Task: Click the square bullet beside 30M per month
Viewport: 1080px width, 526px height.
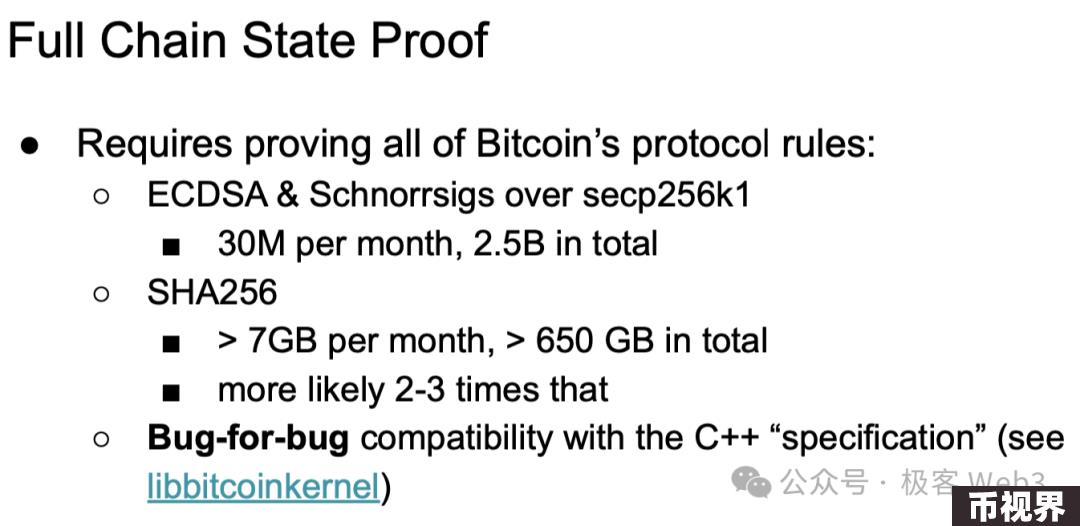Action: click(172, 246)
